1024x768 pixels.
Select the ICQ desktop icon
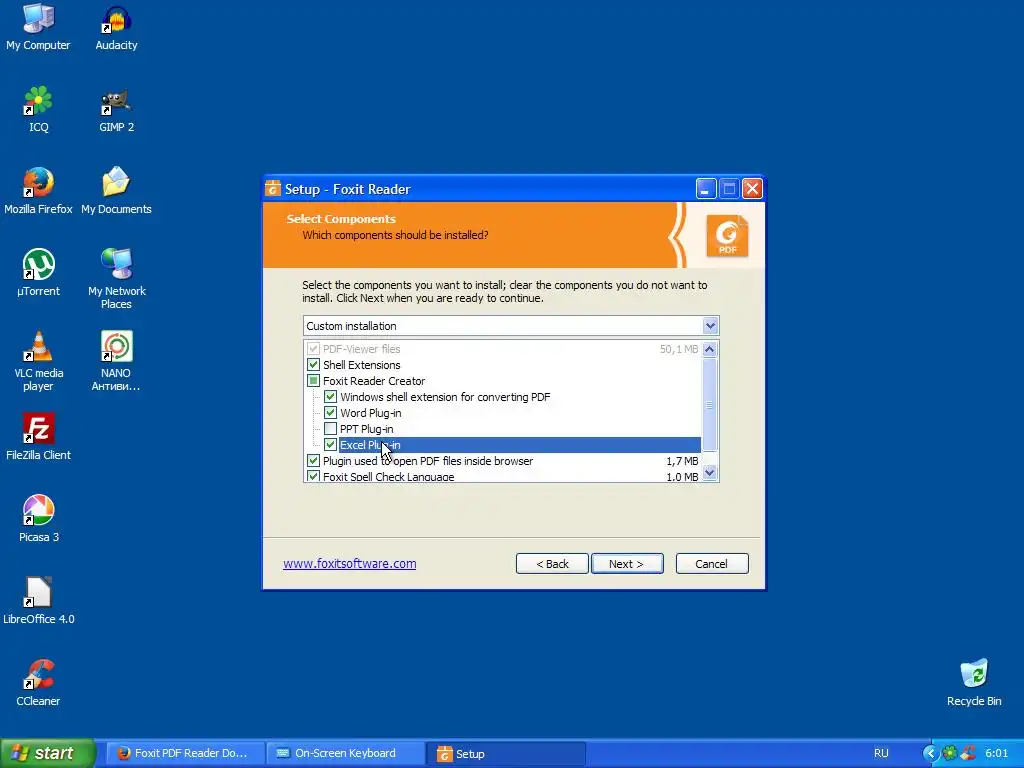point(39,110)
